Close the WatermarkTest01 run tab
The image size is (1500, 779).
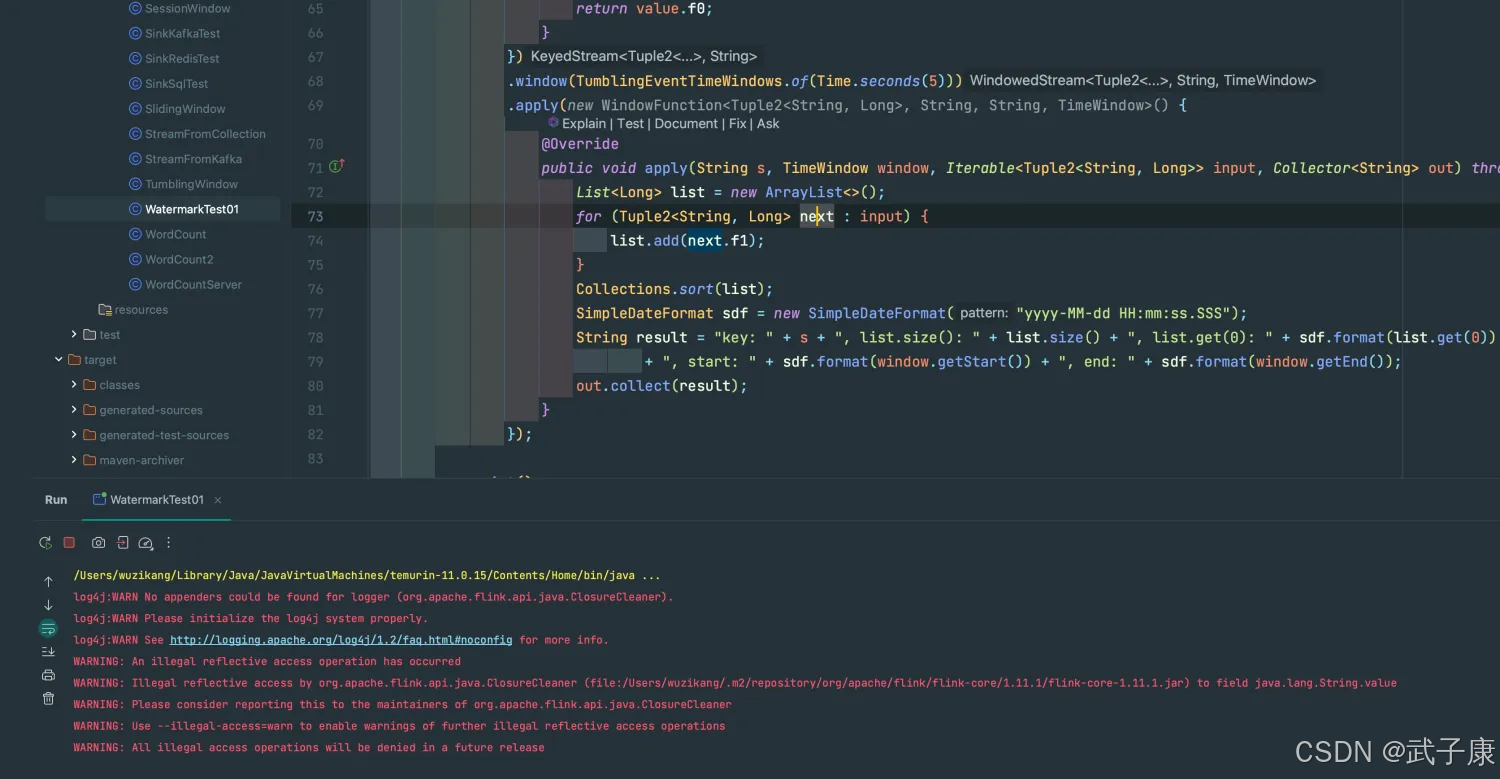pyautogui.click(x=218, y=500)
